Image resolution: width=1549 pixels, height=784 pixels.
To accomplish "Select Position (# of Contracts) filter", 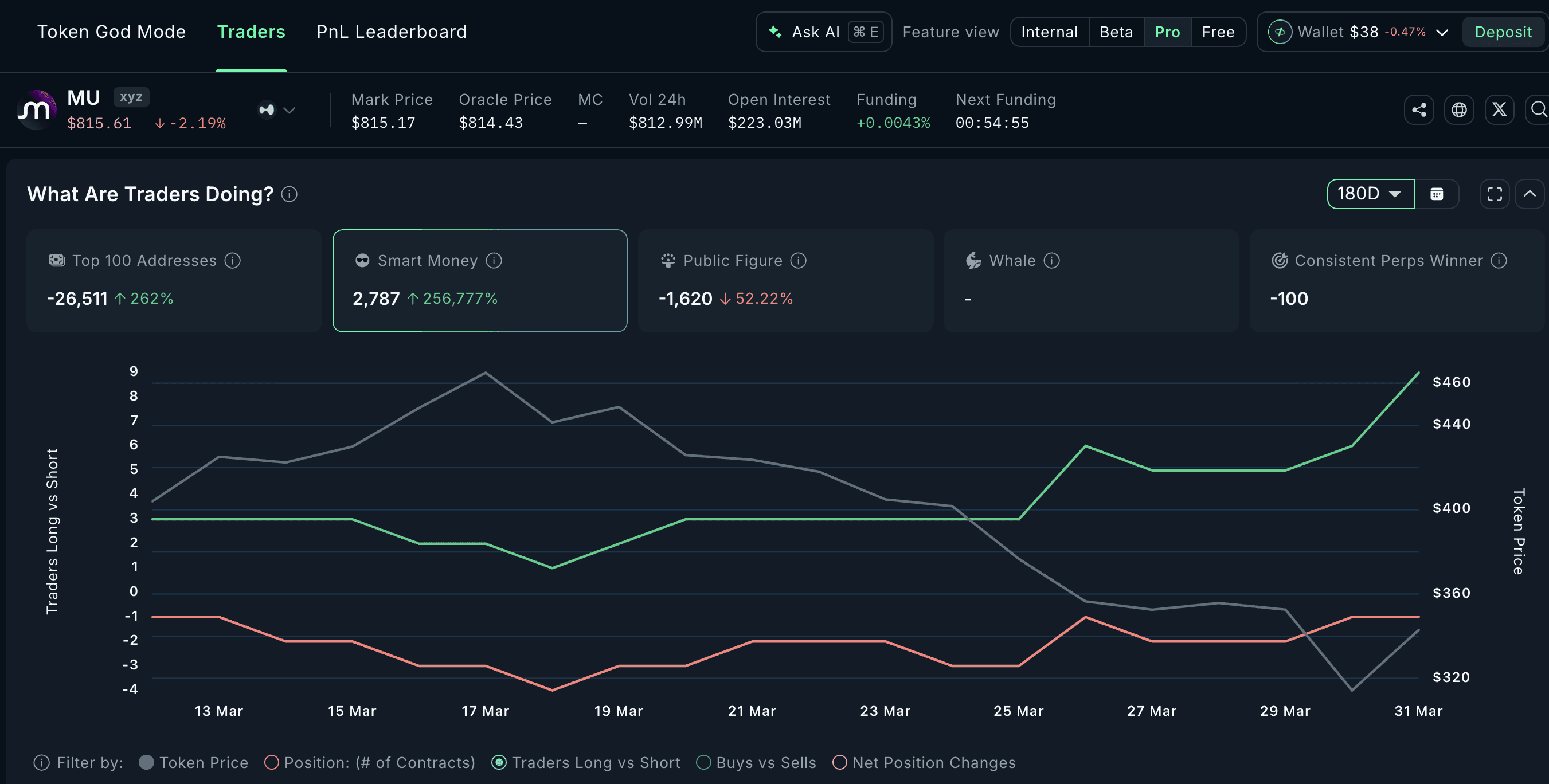I will (370, 762).
